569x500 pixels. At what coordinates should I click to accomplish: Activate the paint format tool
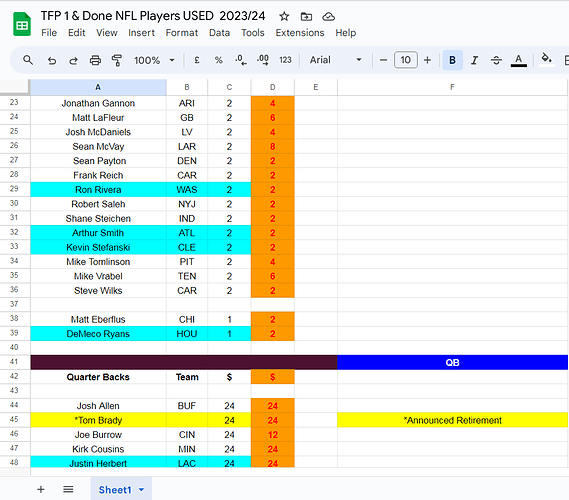(117, 60)
